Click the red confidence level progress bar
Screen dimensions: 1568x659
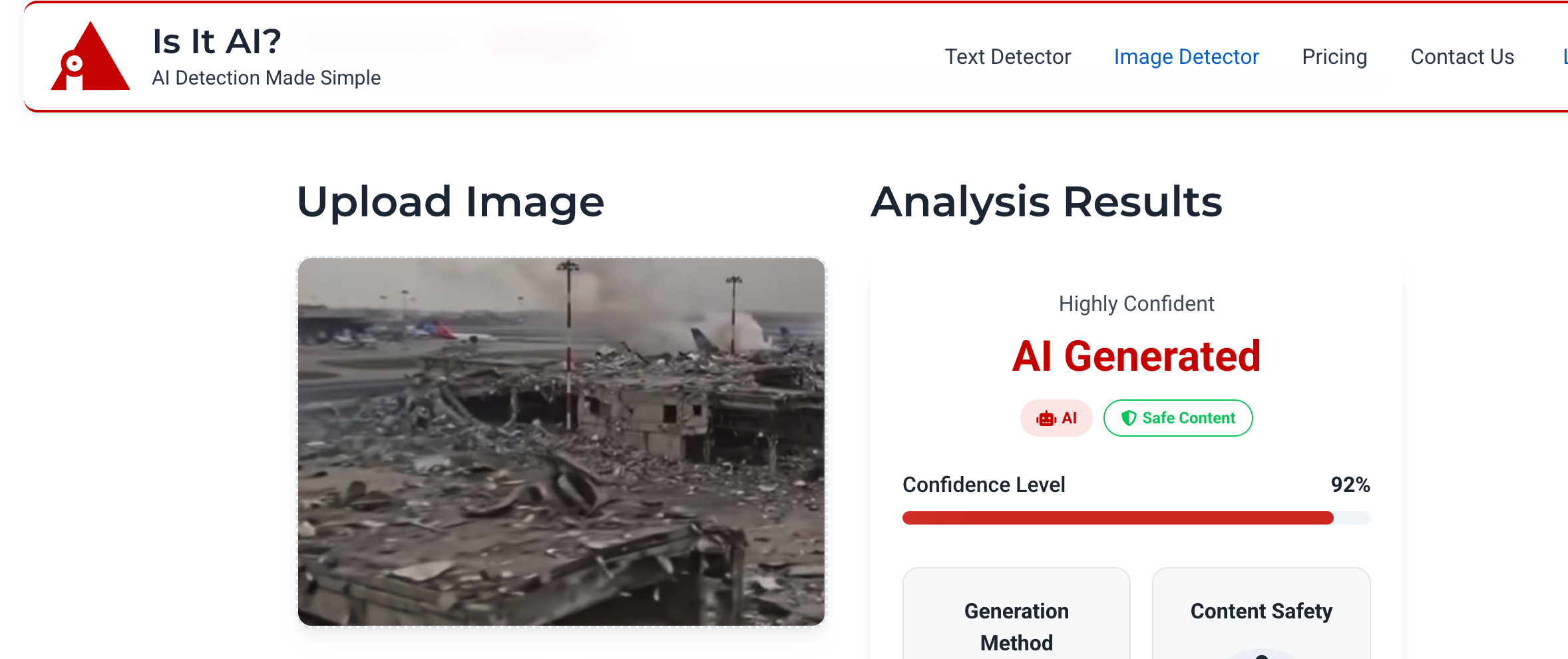[x=1136, y=518]
